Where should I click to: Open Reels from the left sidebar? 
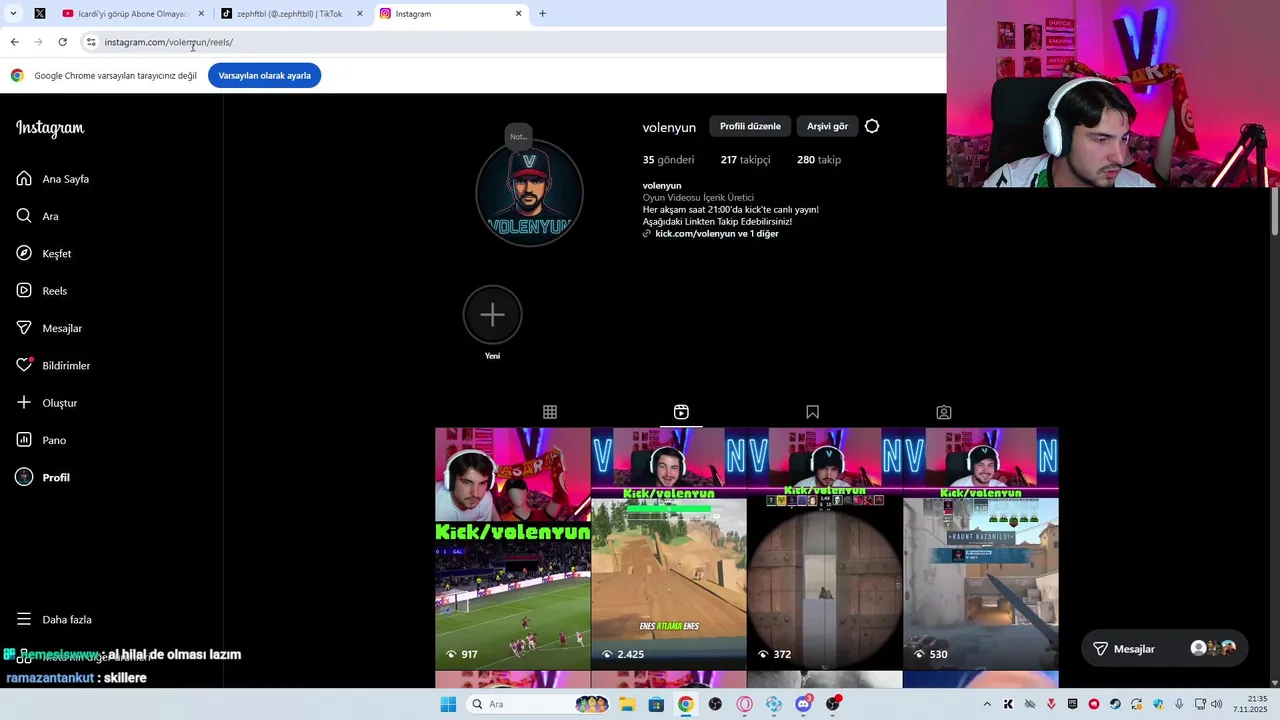(41, 291)
